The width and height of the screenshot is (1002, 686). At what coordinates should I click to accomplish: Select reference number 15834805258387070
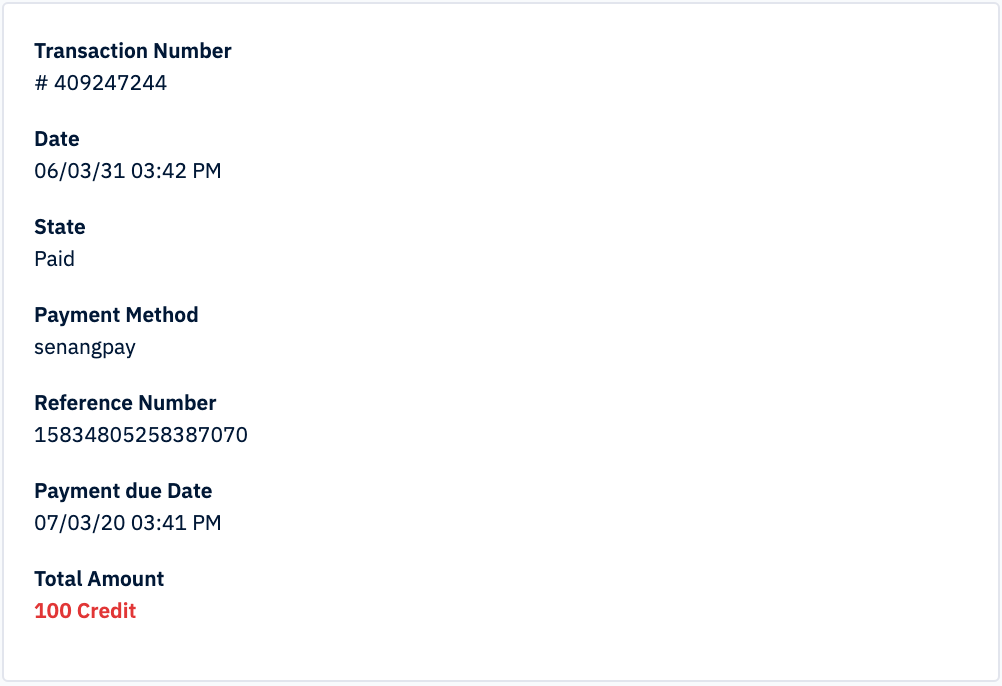pyautogui.click(x=141, y=435)
